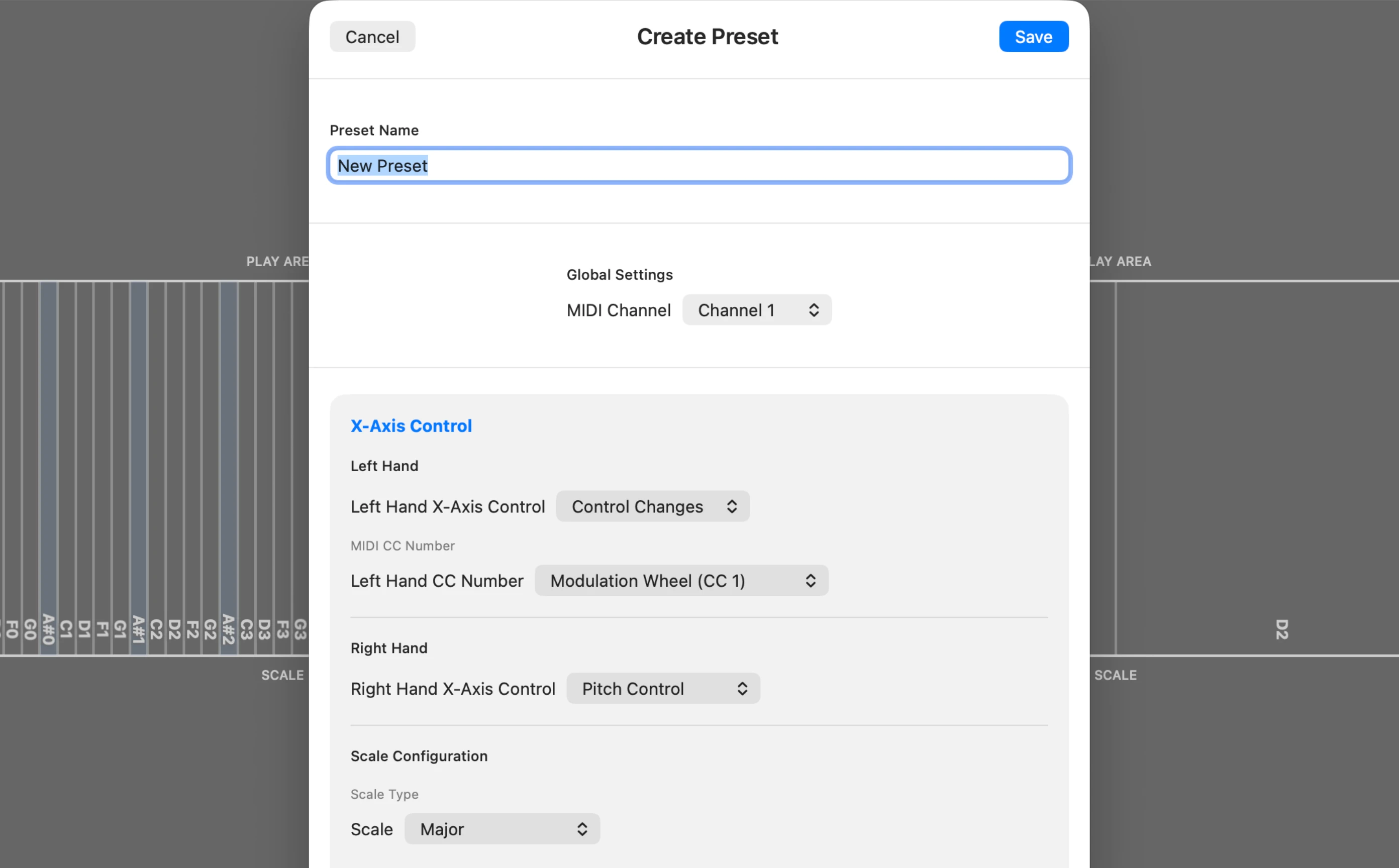Viewport: 1399px width, 868px height.
Task: Tap the C3 key in background play area
Action: [x=247, y=468]
